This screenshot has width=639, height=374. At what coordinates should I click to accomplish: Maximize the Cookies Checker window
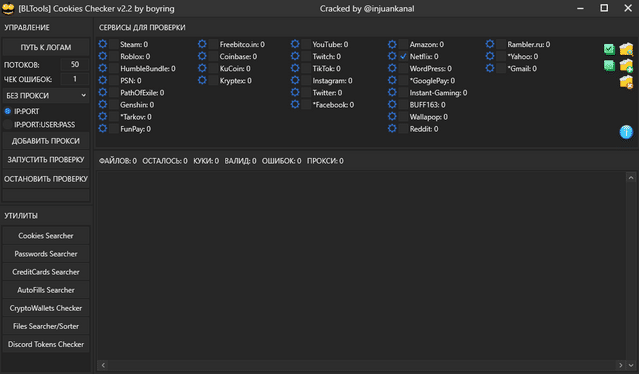[604, 8]
